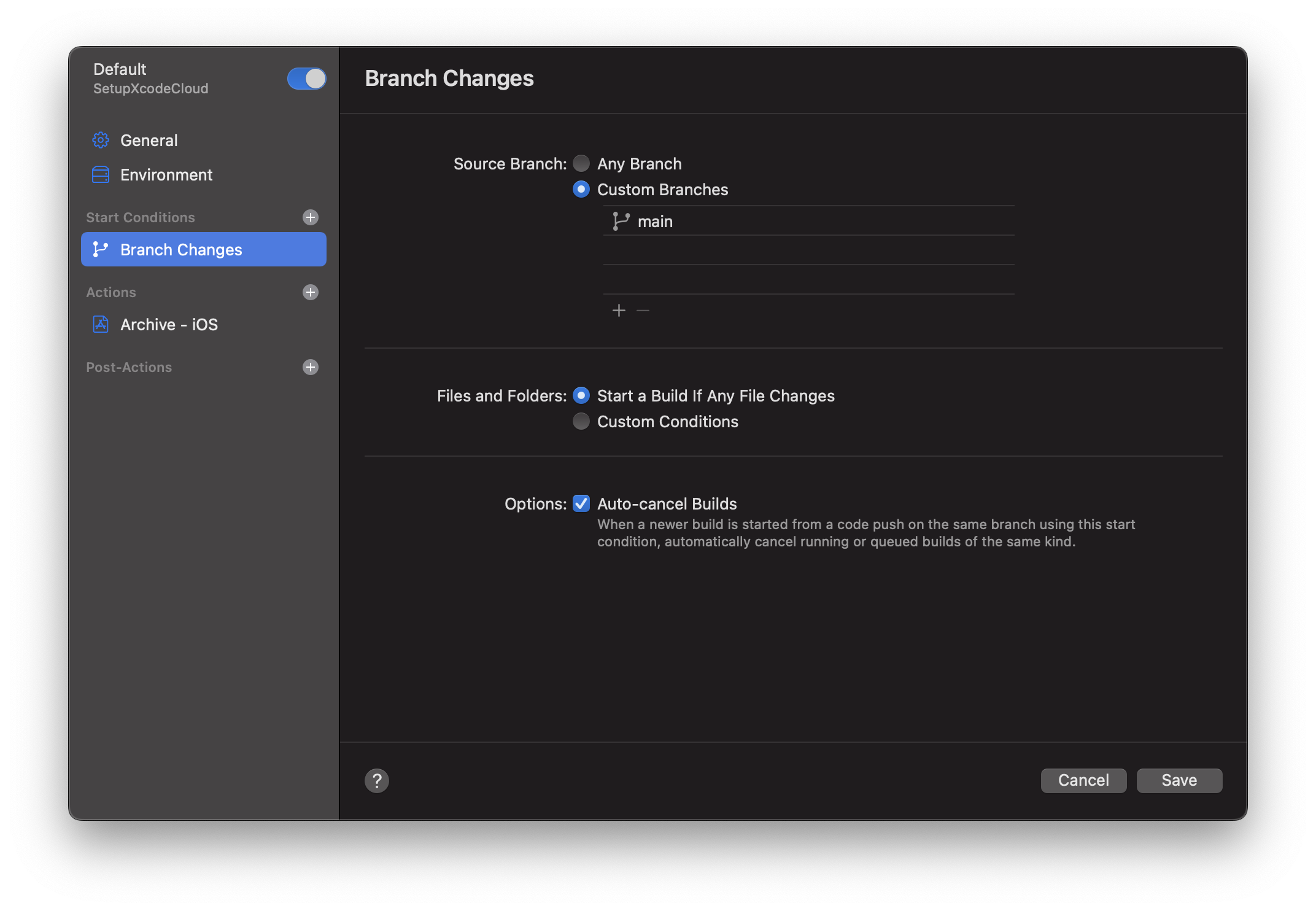Click the Cancel button

coord(1084,779)
